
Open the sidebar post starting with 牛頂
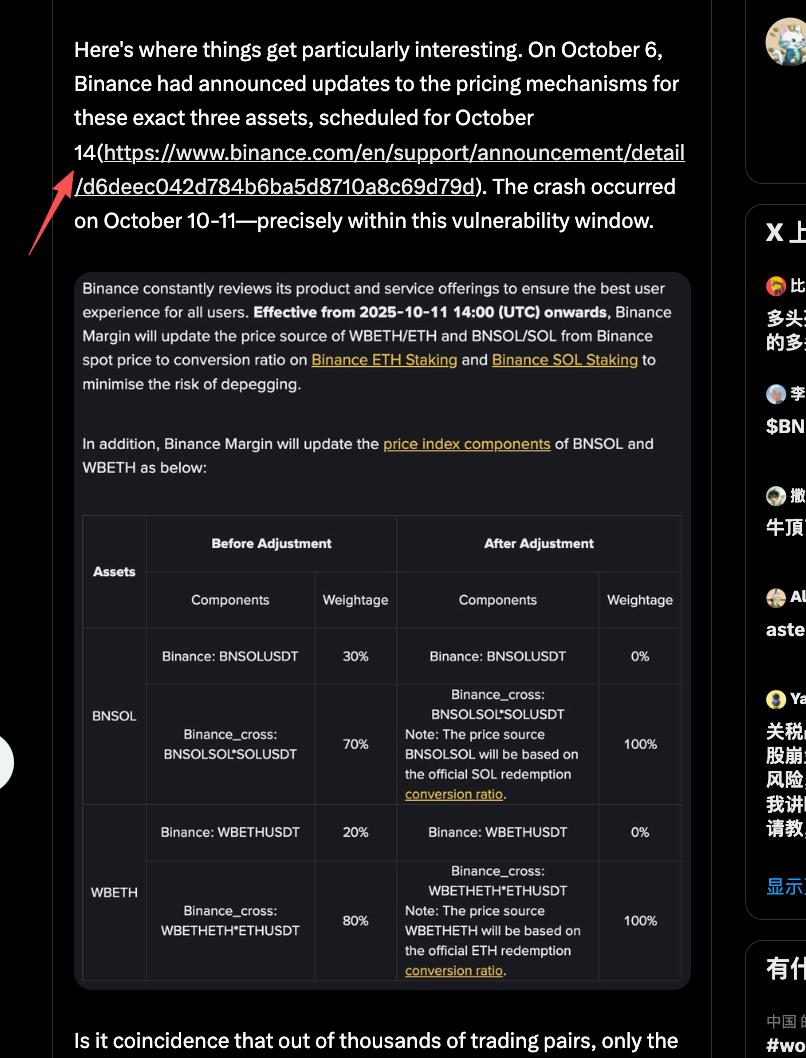[x=786, y=527]
